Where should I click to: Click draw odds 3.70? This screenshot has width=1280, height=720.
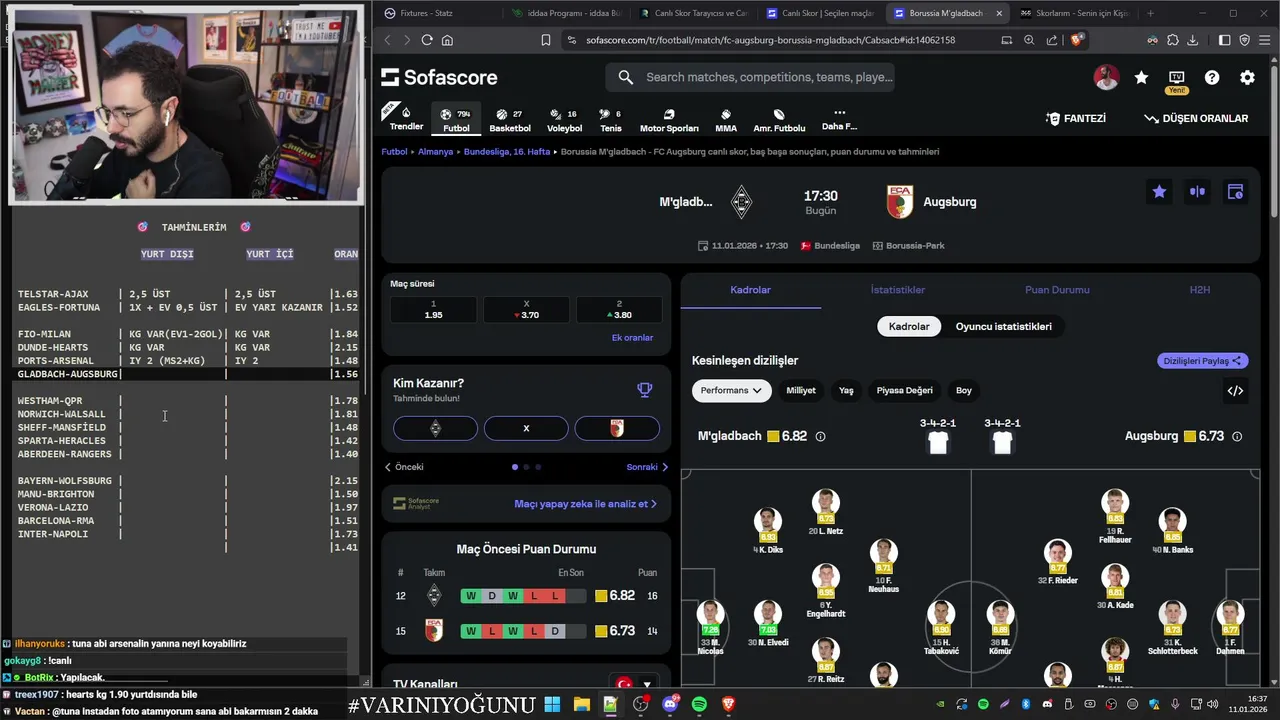(x=526, y=310)
